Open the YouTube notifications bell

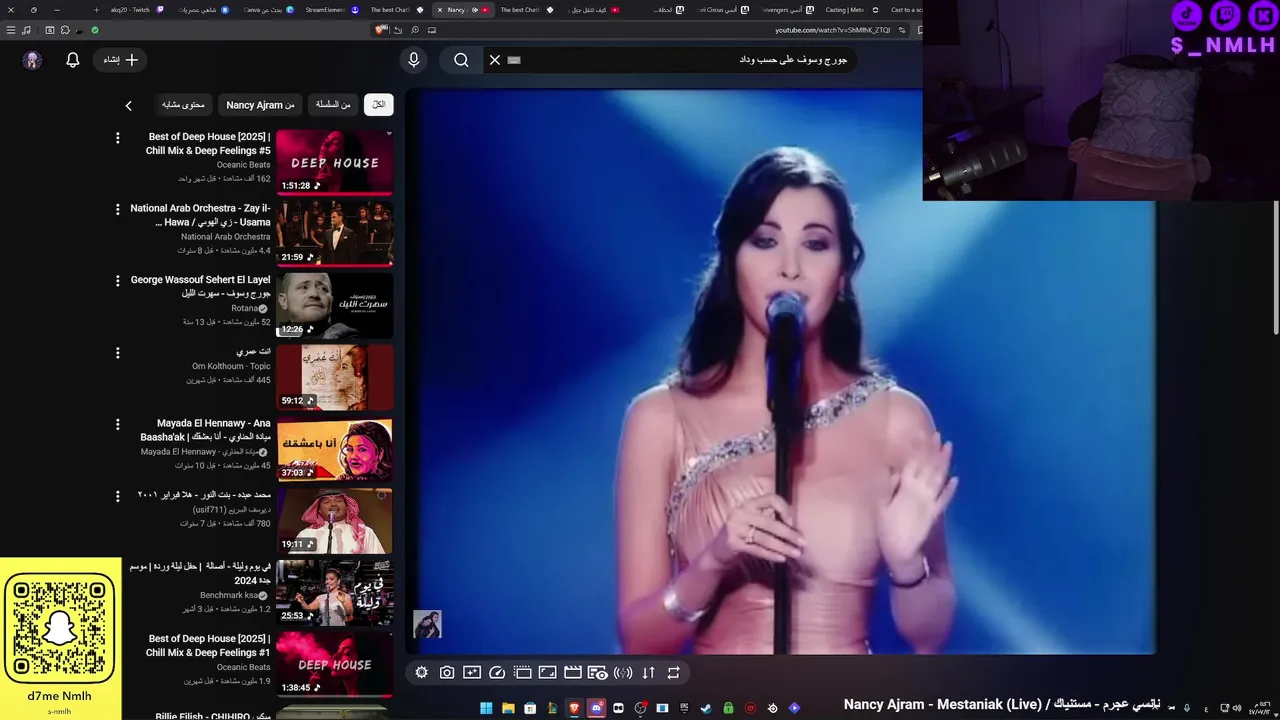(73, 60)
